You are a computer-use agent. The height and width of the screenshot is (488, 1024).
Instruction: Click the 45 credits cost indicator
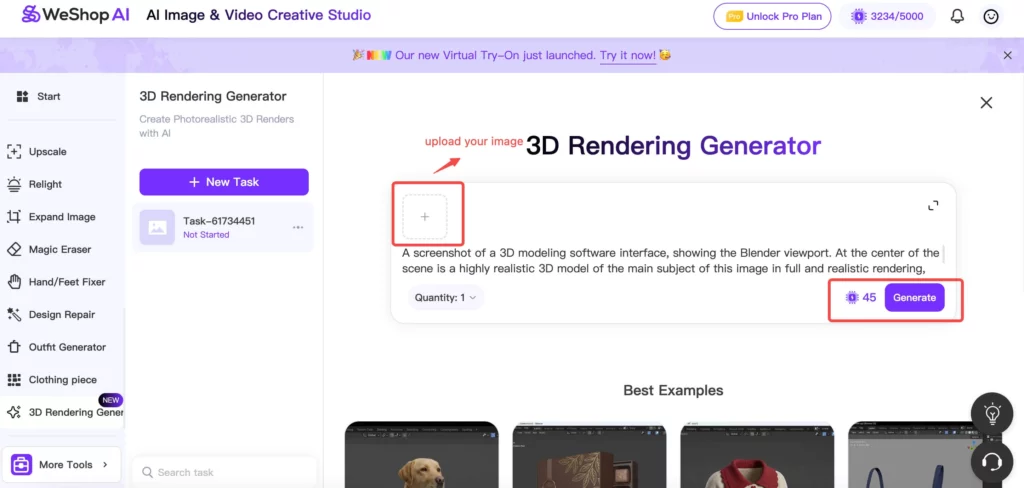point(861,298)
